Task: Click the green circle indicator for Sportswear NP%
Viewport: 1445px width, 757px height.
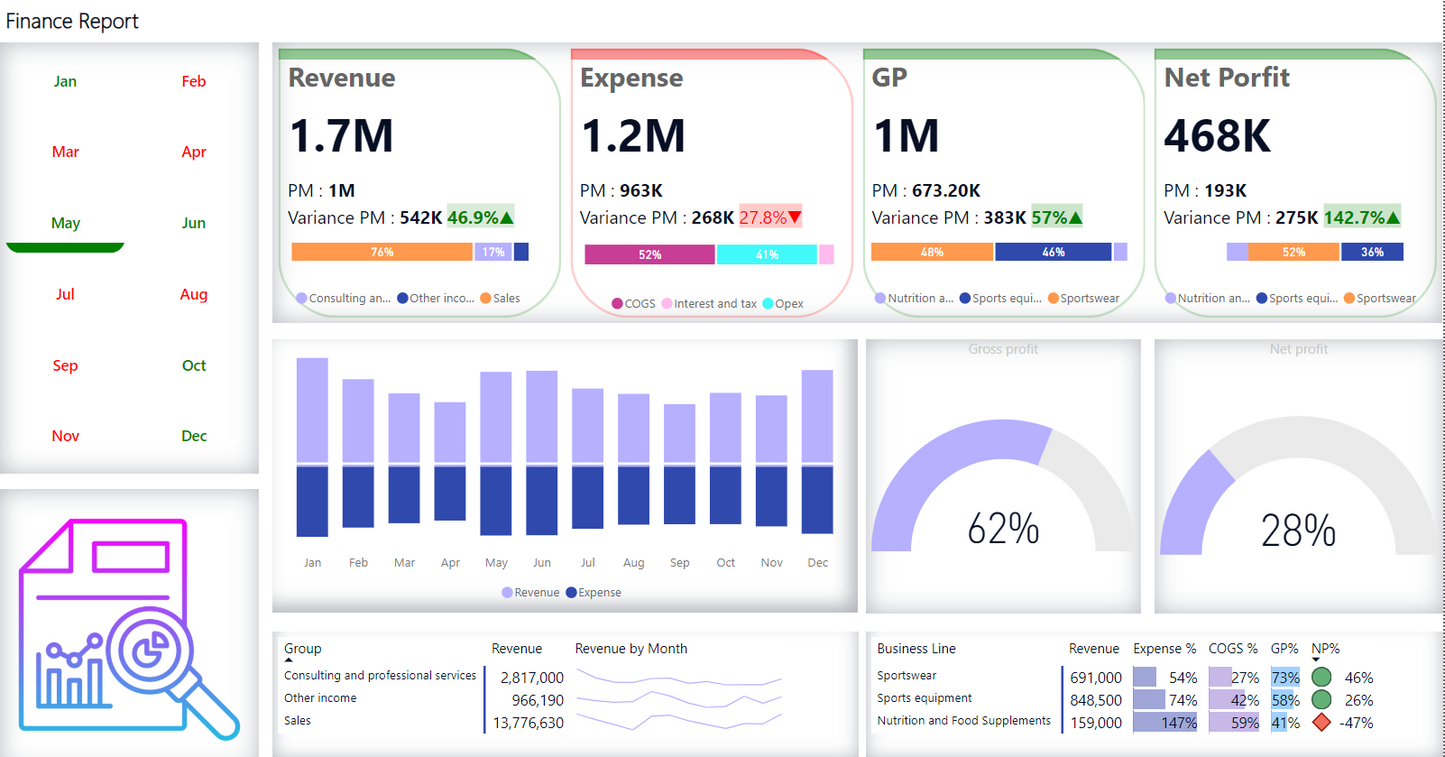Action: [x=1321, y=678]
